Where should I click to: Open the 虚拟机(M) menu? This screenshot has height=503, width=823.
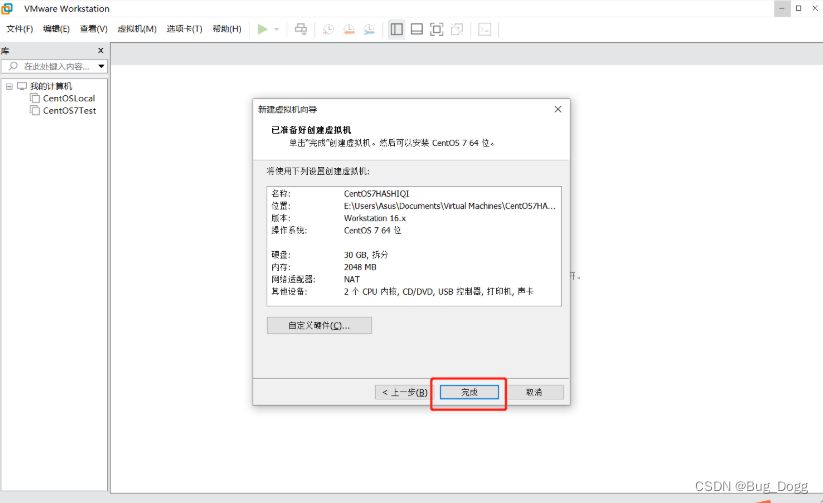tap(137, 29)
